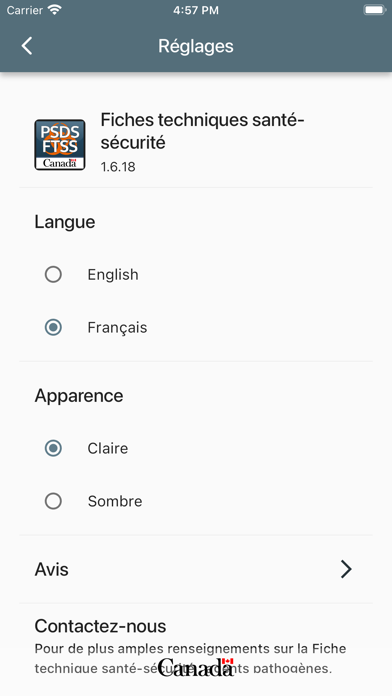Tap the Français language label

(x=117, y=328)
